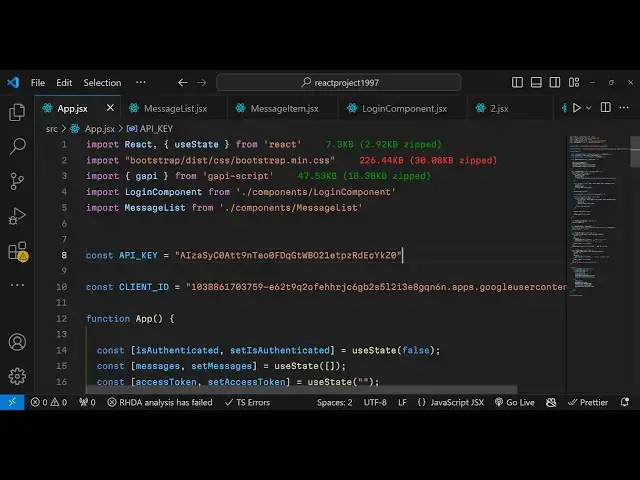Viewport: 640px width, 480px height.
Task: Toggle primary side bar layout icon
Action: coord(517,82)
